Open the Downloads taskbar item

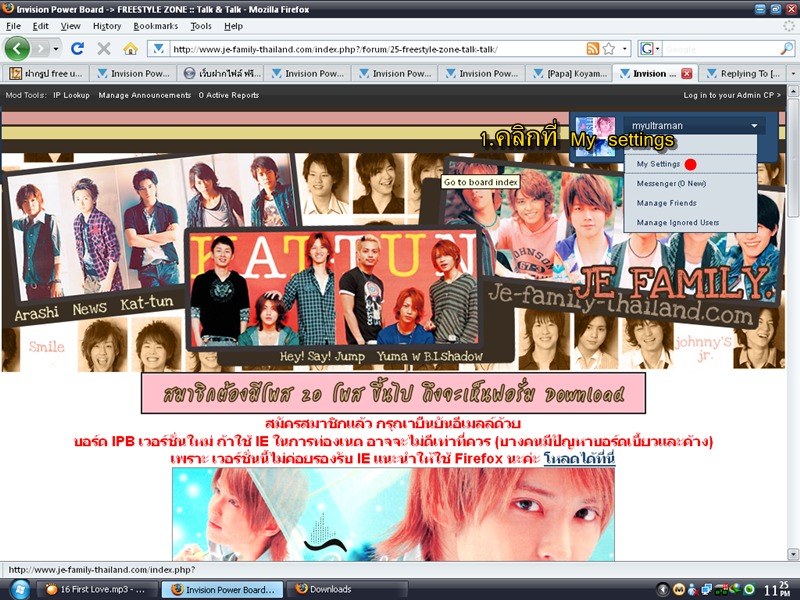click(x=347, y=589)
